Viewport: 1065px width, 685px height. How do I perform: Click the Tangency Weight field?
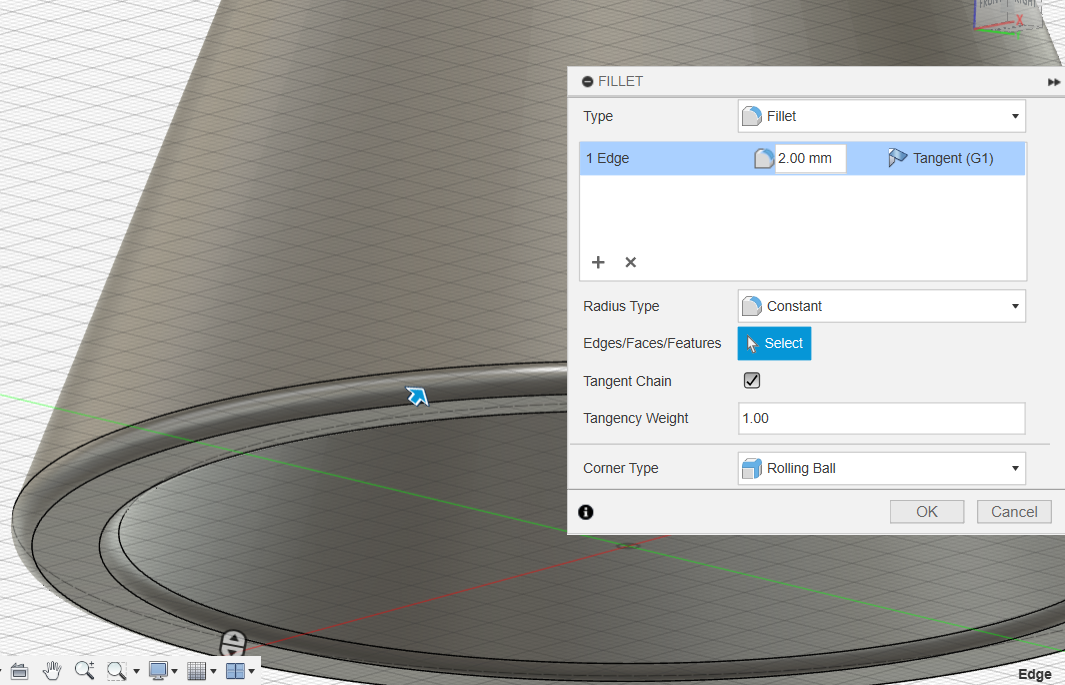(x=882, y=418)
